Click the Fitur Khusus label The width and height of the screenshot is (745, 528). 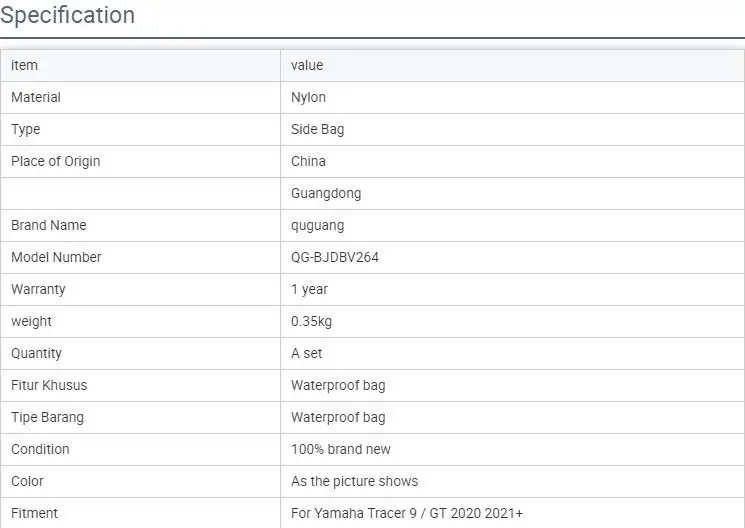coord(49,385)
